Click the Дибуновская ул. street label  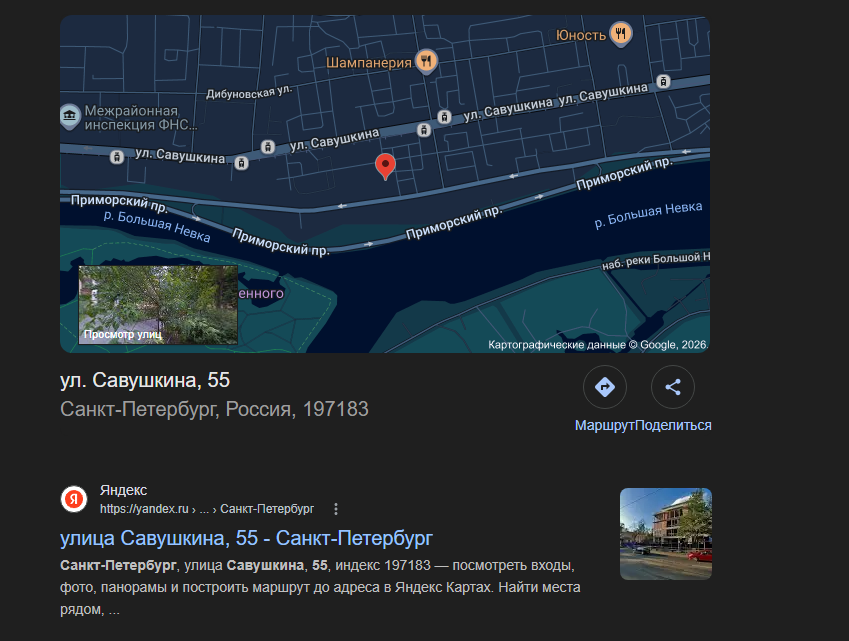[249, 92]
